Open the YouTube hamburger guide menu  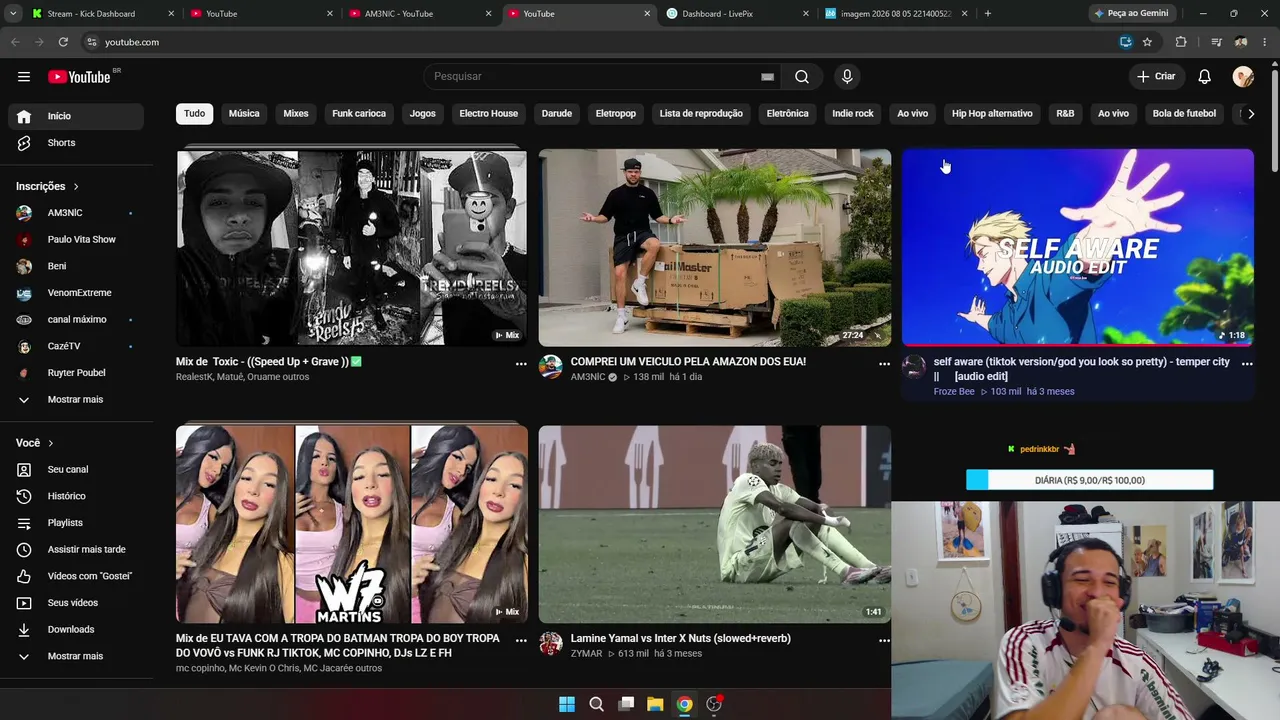24,77
